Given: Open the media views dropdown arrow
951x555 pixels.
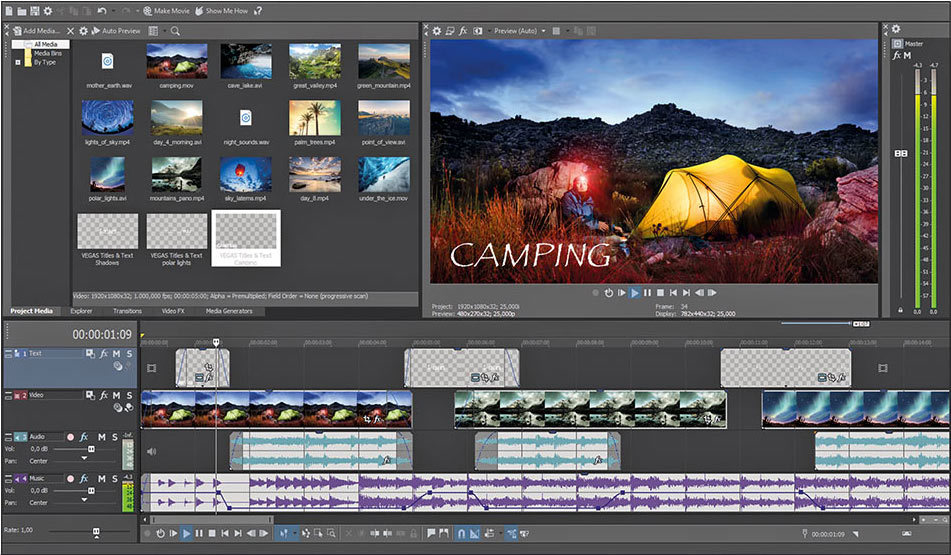Looking at the screenshot, I should tap(164, 31).
